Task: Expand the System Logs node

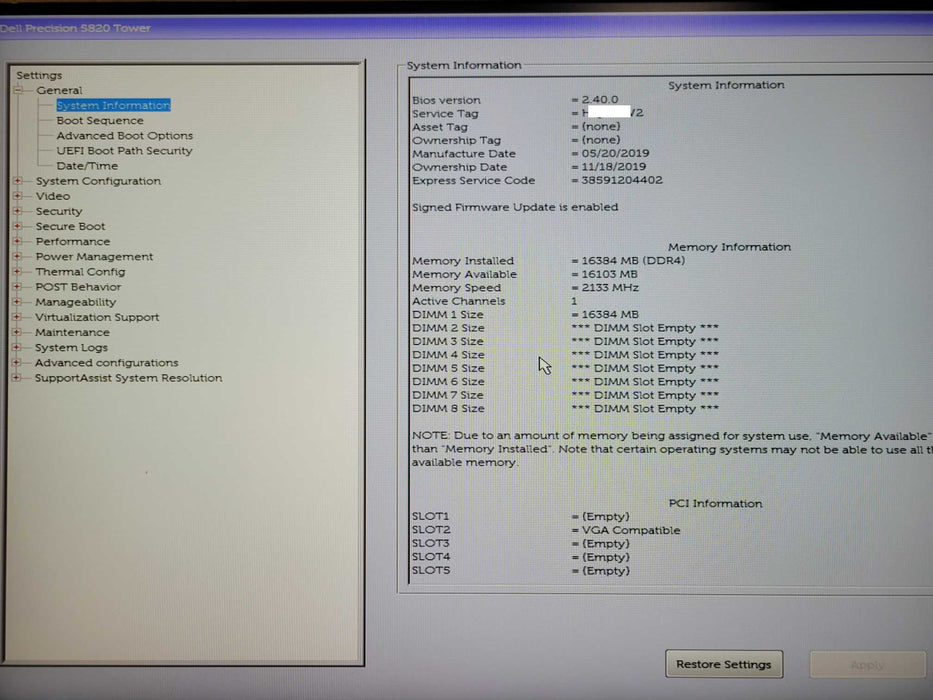Action: (x=18, y=347)
